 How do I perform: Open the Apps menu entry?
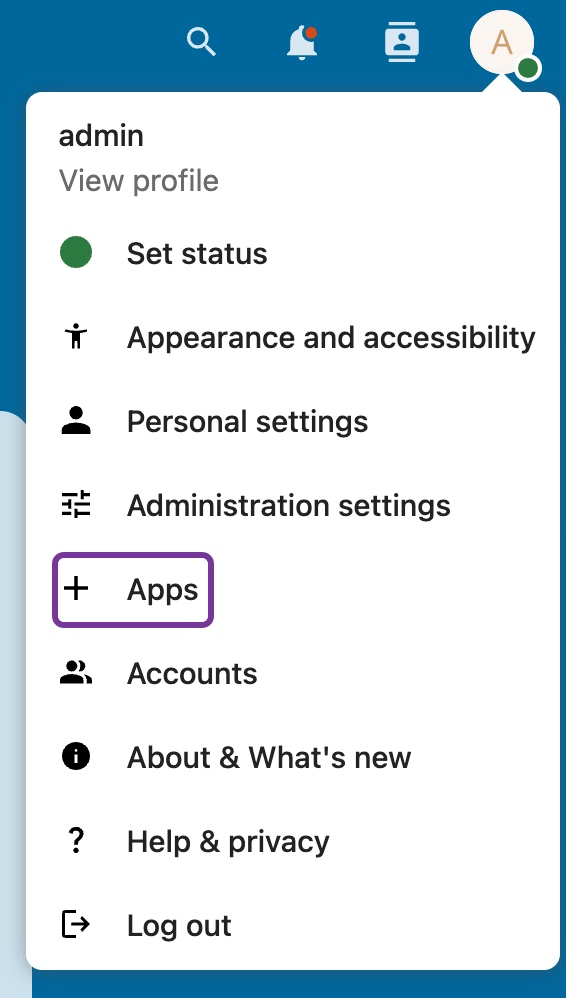[x=132, y=589]
